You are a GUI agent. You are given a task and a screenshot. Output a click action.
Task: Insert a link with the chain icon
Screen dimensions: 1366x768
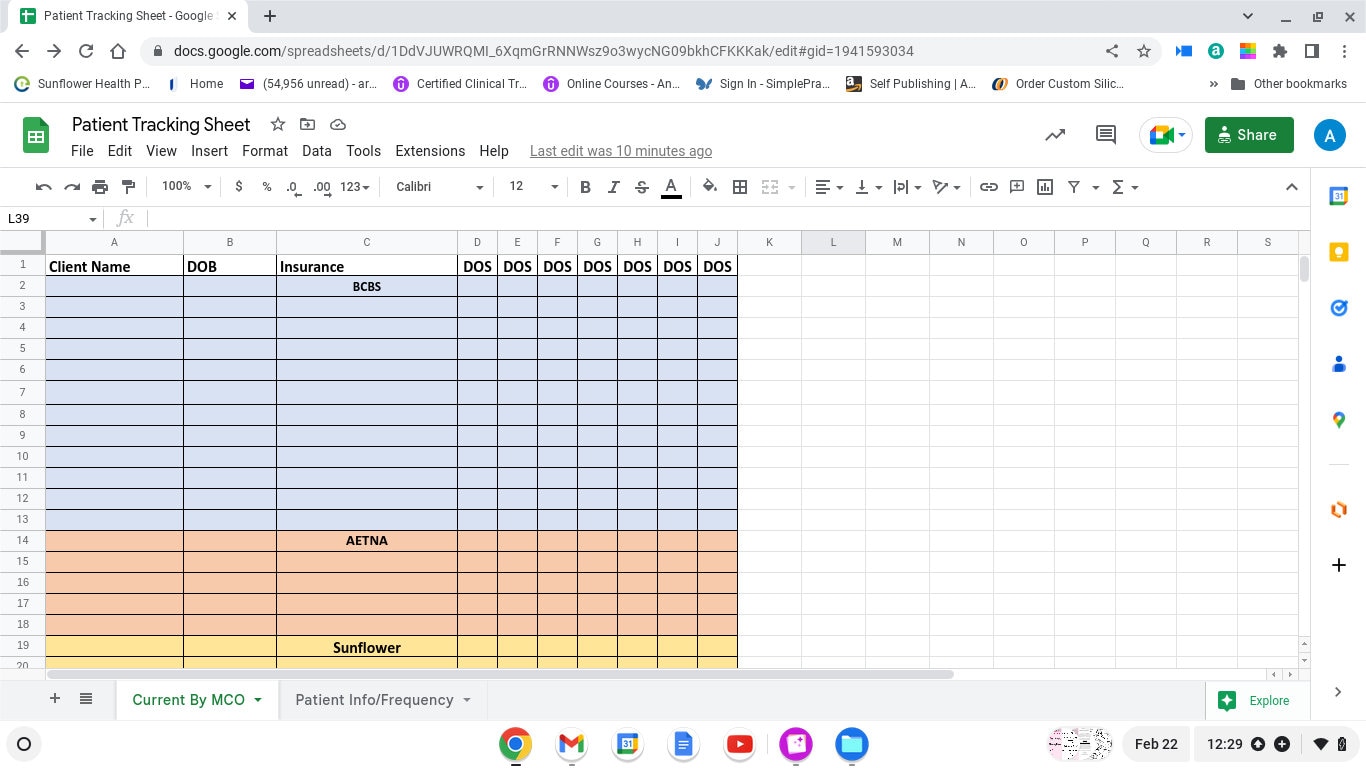pyautogui.click(x=989, y=187)
